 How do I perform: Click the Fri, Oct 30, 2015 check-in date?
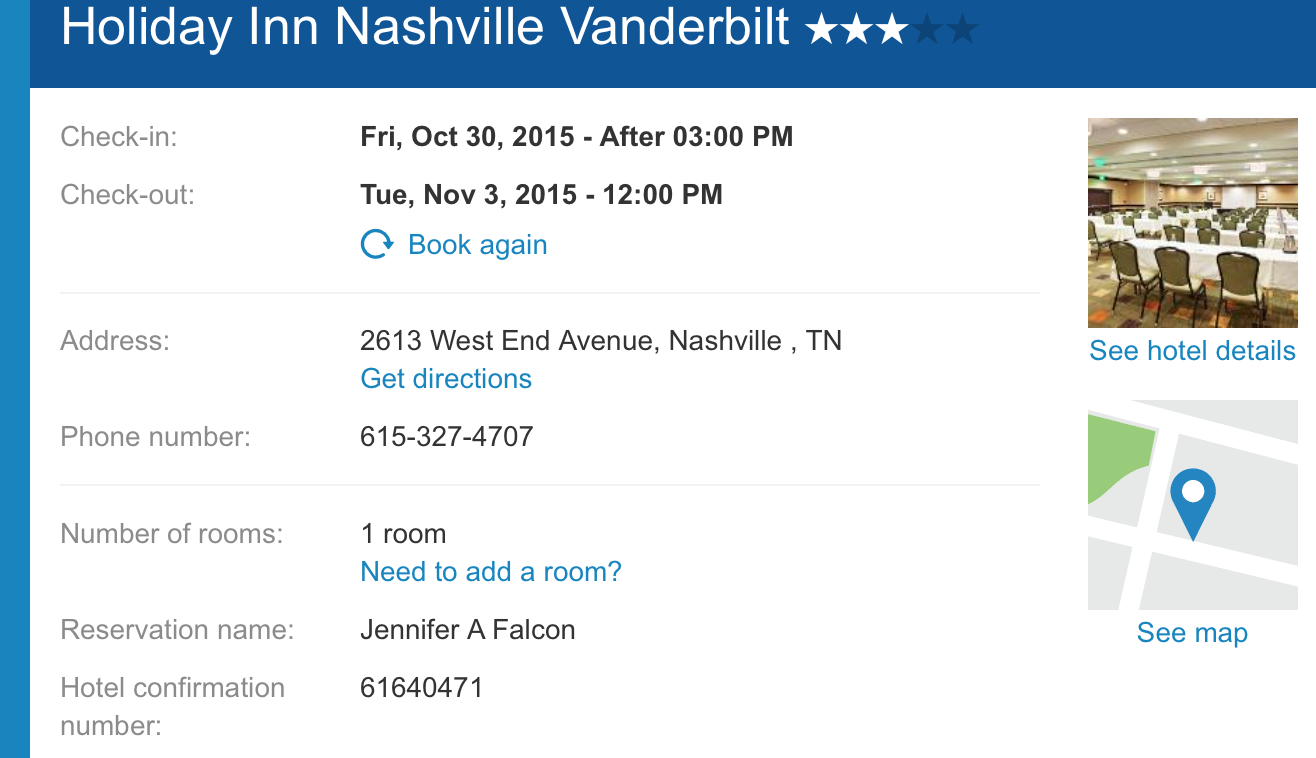tap(468, 137)
